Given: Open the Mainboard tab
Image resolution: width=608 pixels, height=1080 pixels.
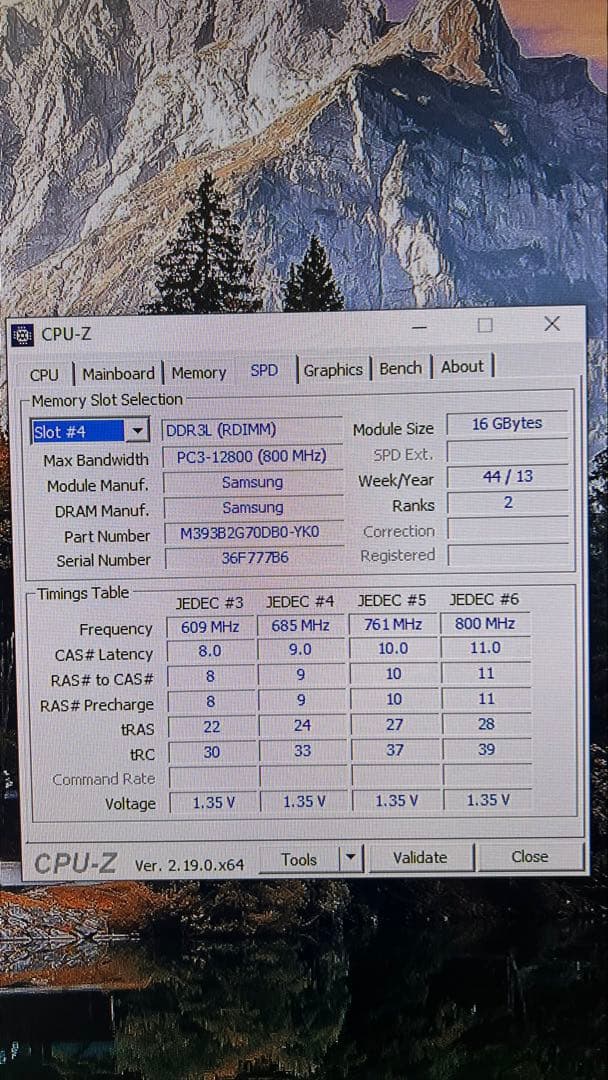Looking at the screenshot, I should point(118,374).
